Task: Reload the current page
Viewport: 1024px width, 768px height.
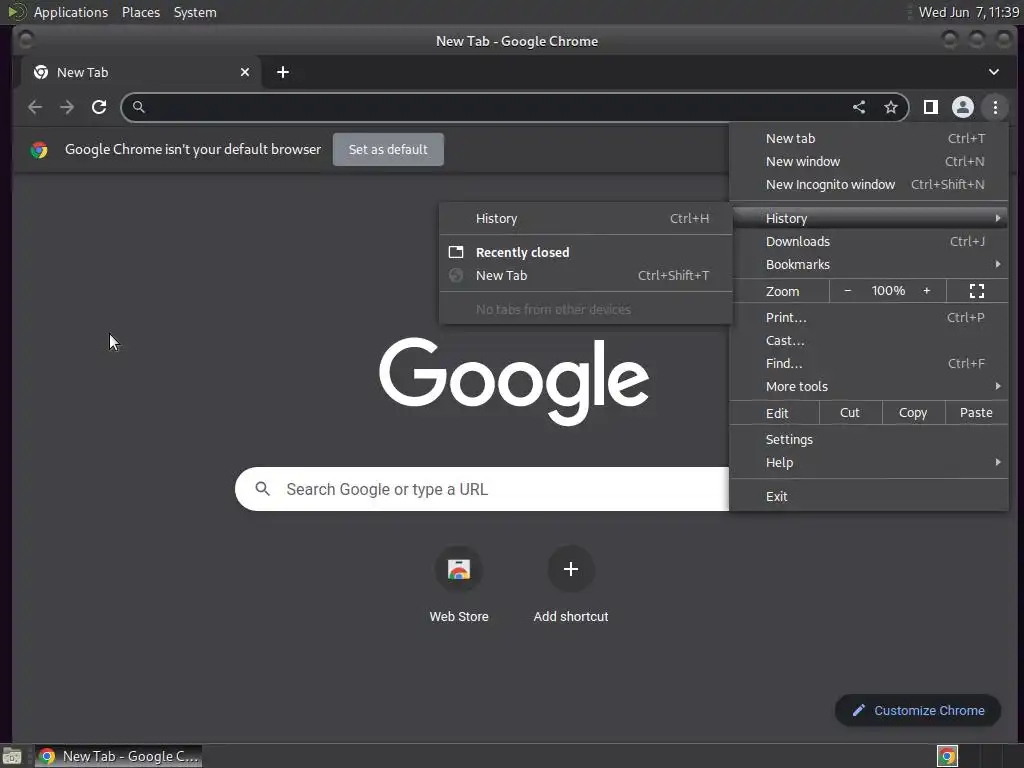Action: (x=99, y=107)
